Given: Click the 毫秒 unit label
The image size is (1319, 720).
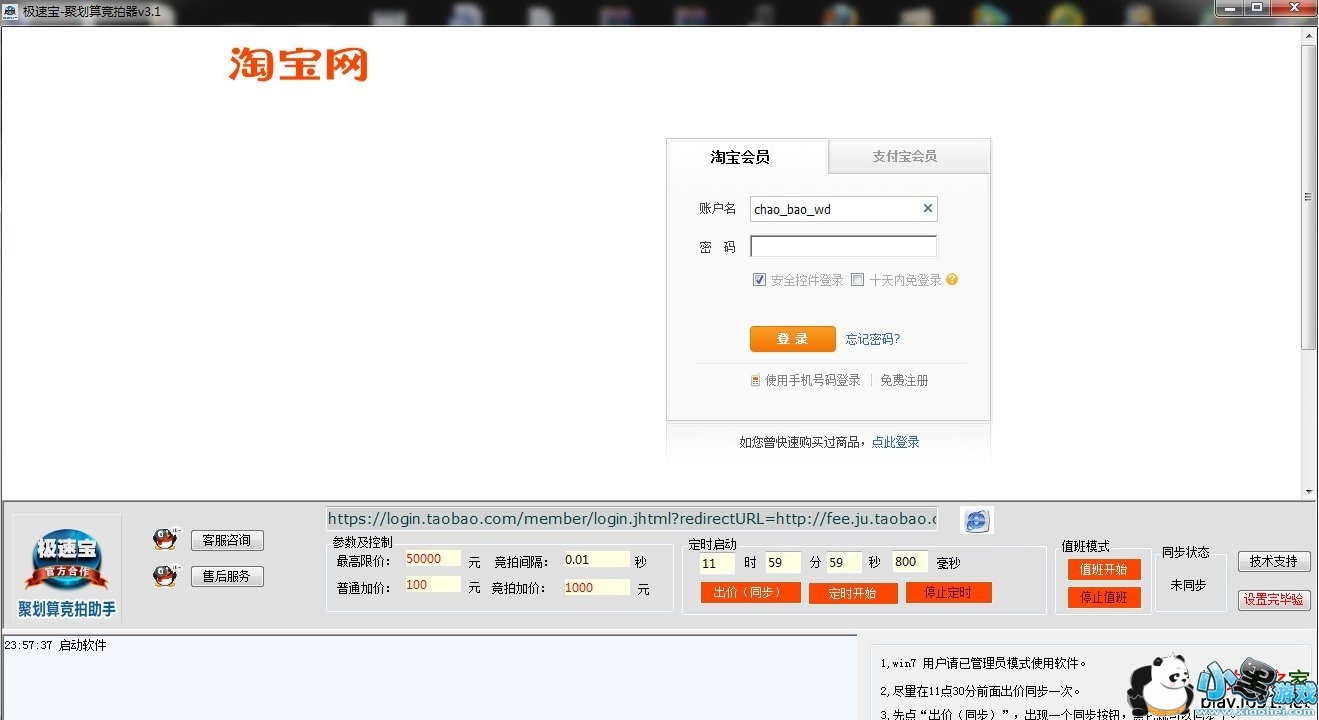Looking at the screenshot, I should point(948,564).
